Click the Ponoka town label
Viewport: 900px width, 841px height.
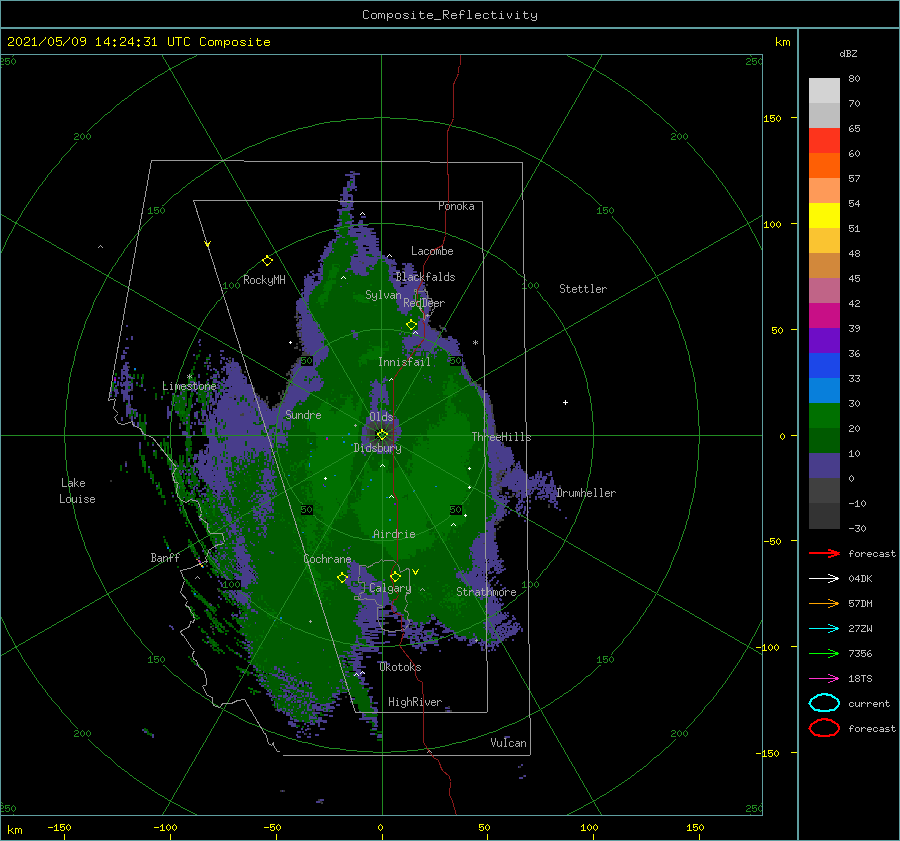tap(456, 206)
